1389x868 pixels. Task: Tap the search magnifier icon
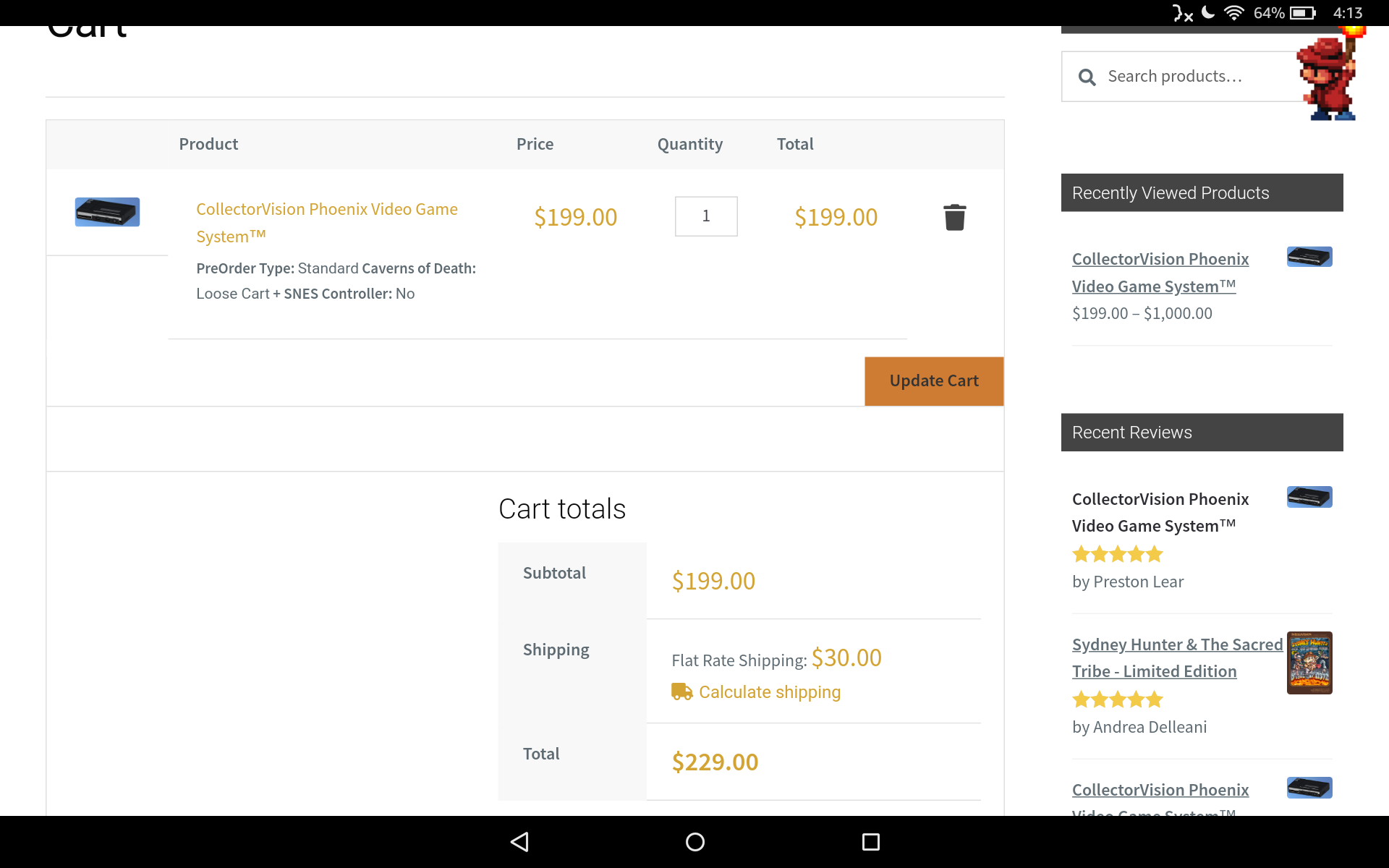(1087, 77)
